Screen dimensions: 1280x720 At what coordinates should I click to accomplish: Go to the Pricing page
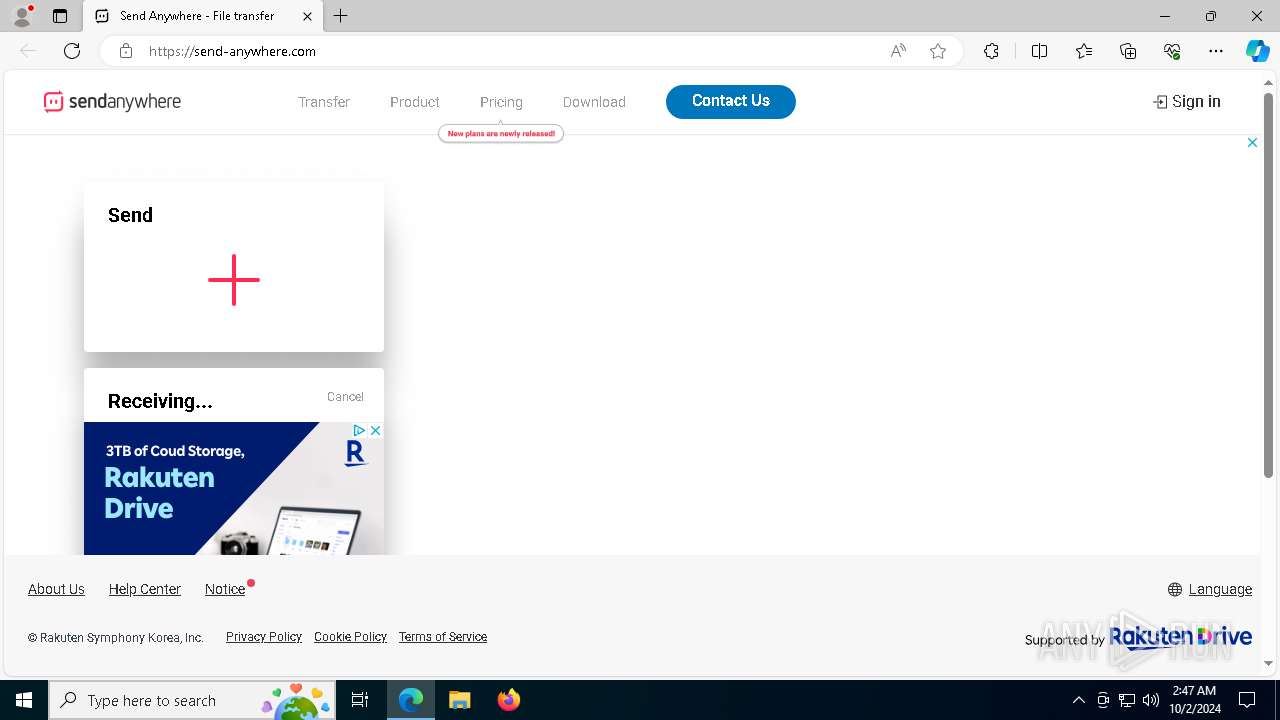click(x=501, y=102)
